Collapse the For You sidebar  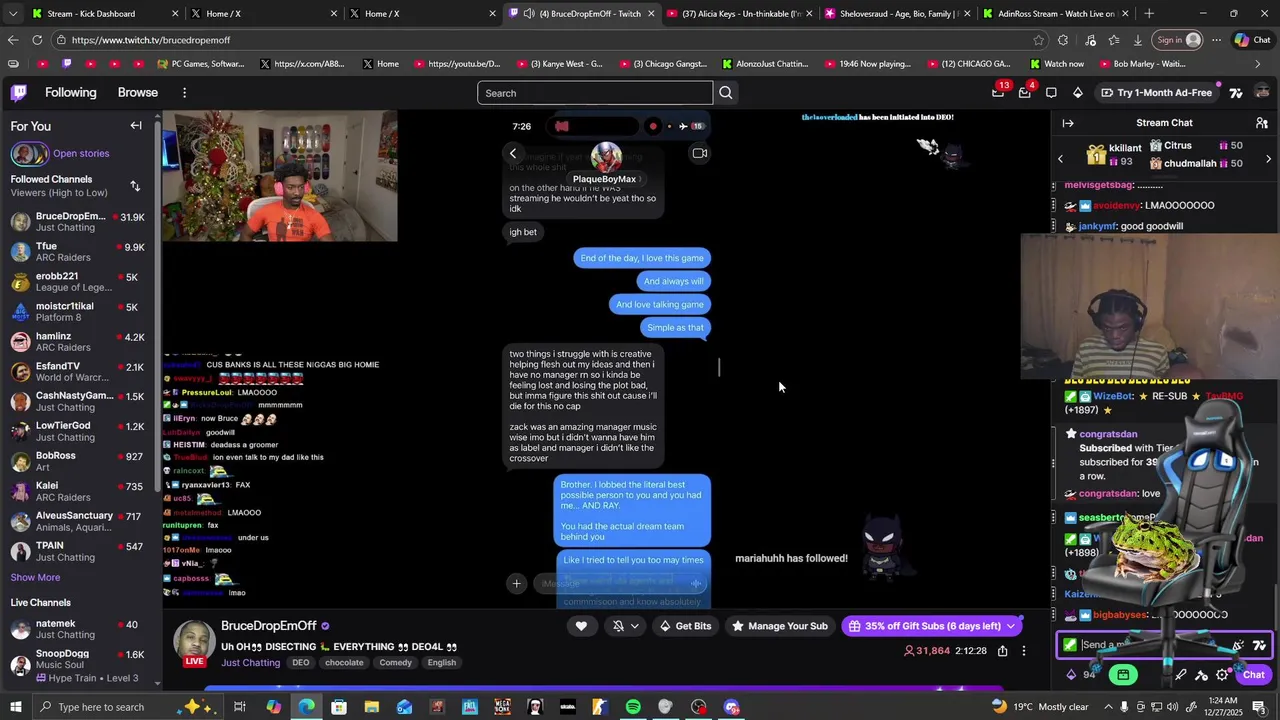click(136, 126)
